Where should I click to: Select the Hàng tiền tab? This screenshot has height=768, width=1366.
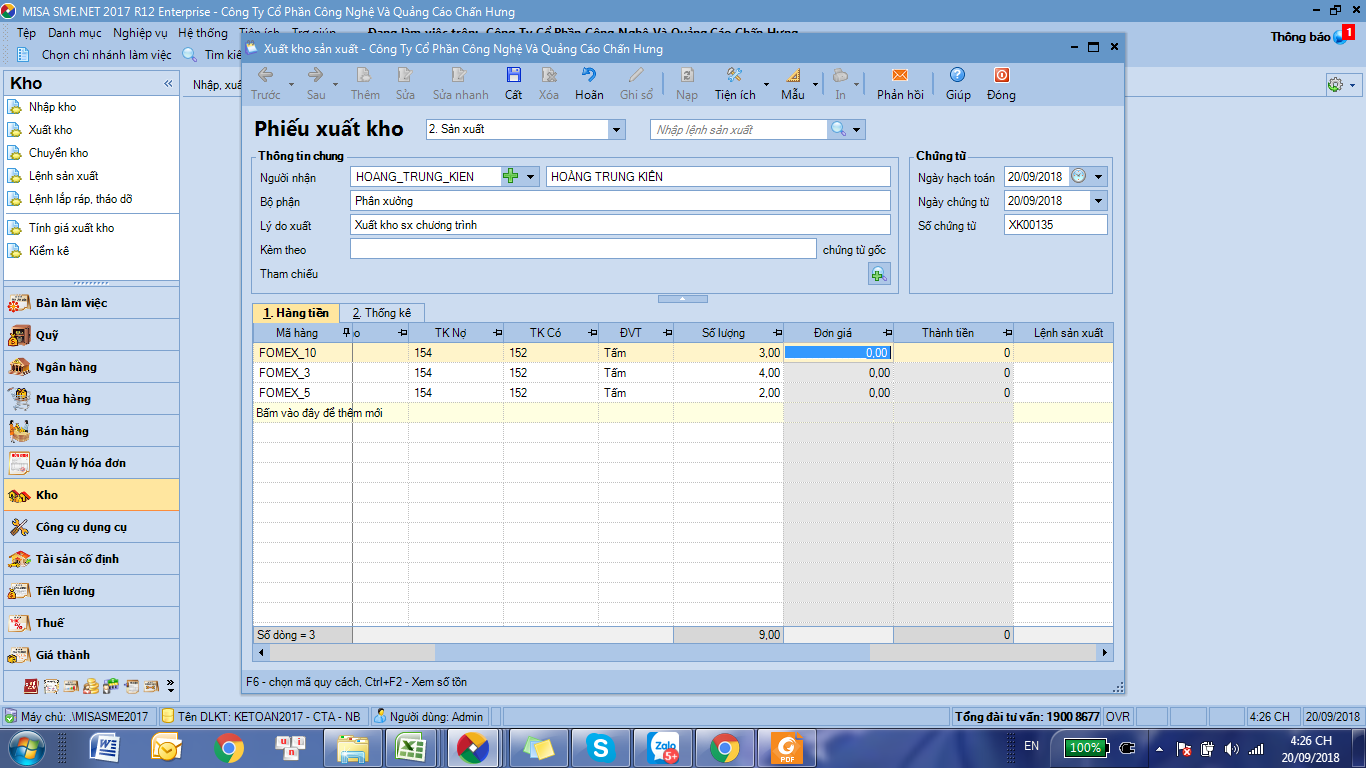[295, 313]
